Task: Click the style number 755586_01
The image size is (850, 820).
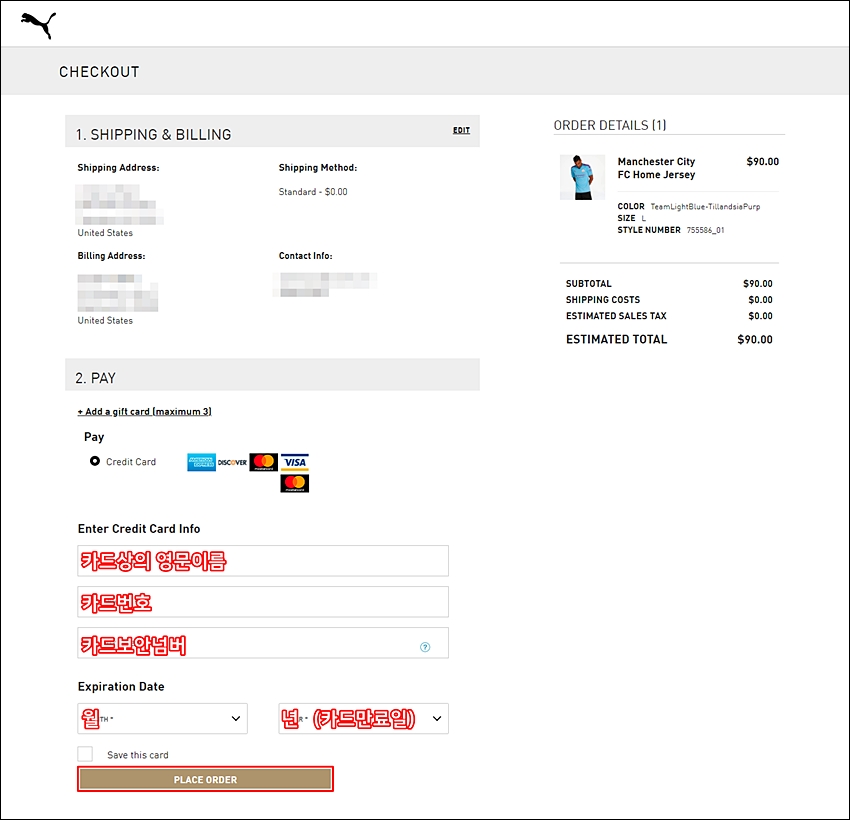Action: (705, 230)
